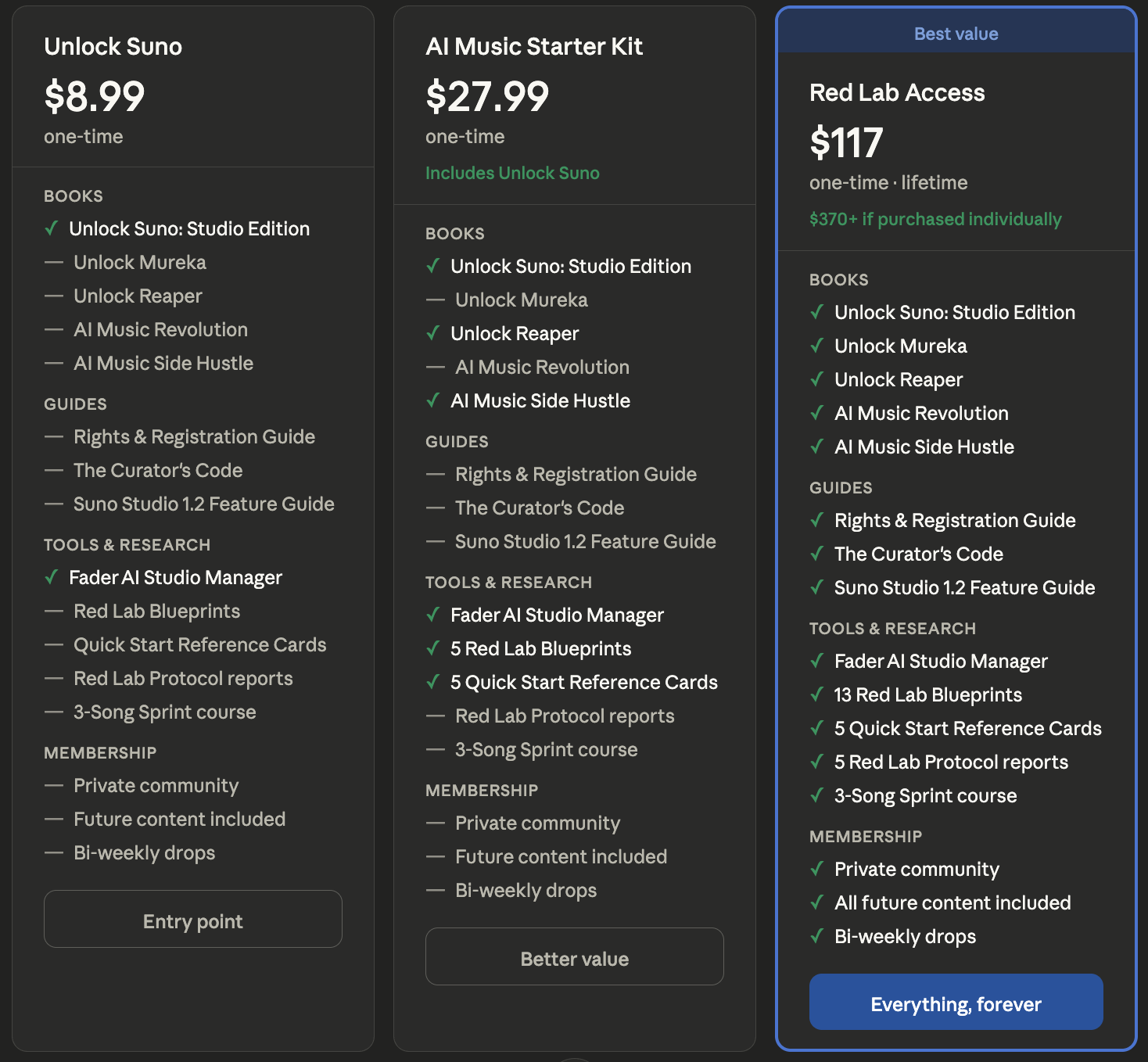Click the $8.99 price in Unlock Suno
The image size is (1148, 1062).
95,96
